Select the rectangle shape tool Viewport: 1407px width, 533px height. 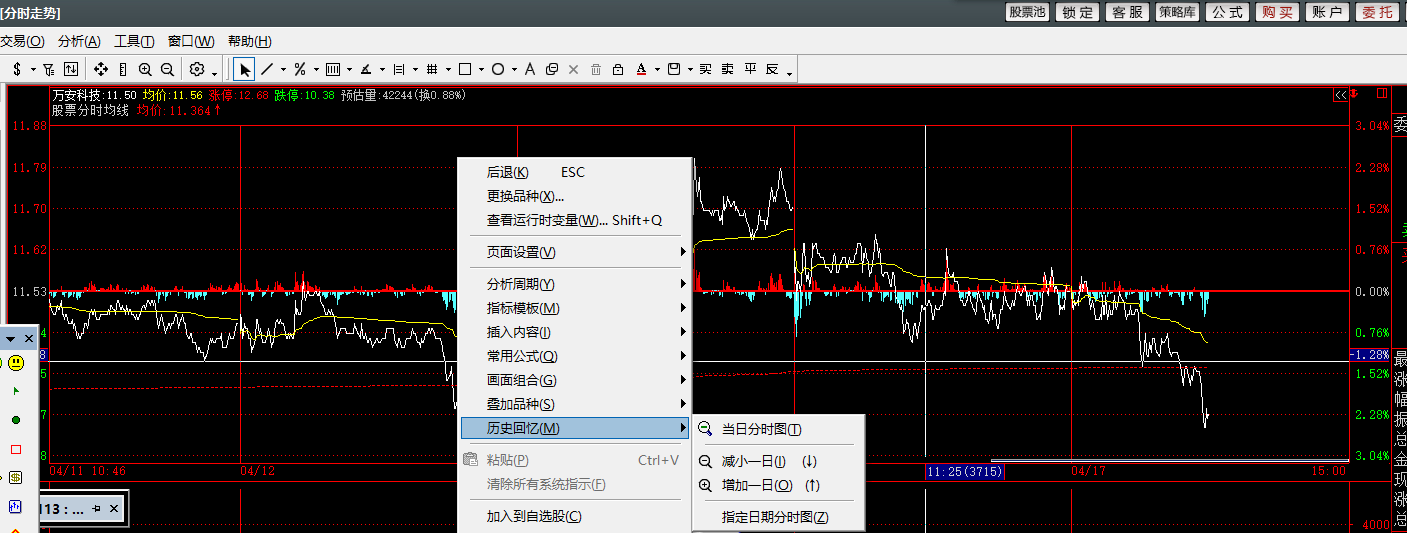[465, 69]
